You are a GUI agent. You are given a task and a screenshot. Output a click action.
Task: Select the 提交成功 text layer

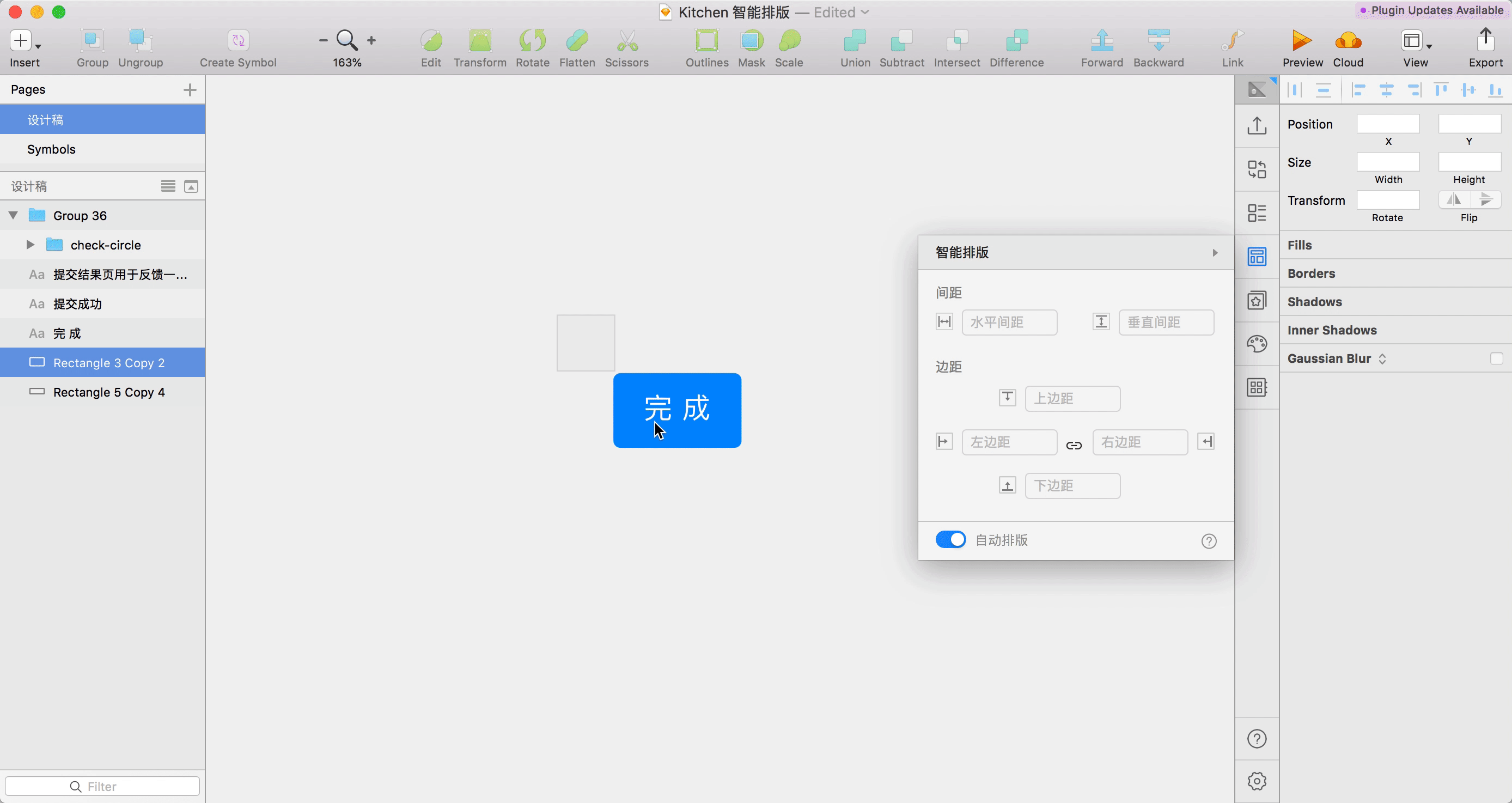coord(77,304)
